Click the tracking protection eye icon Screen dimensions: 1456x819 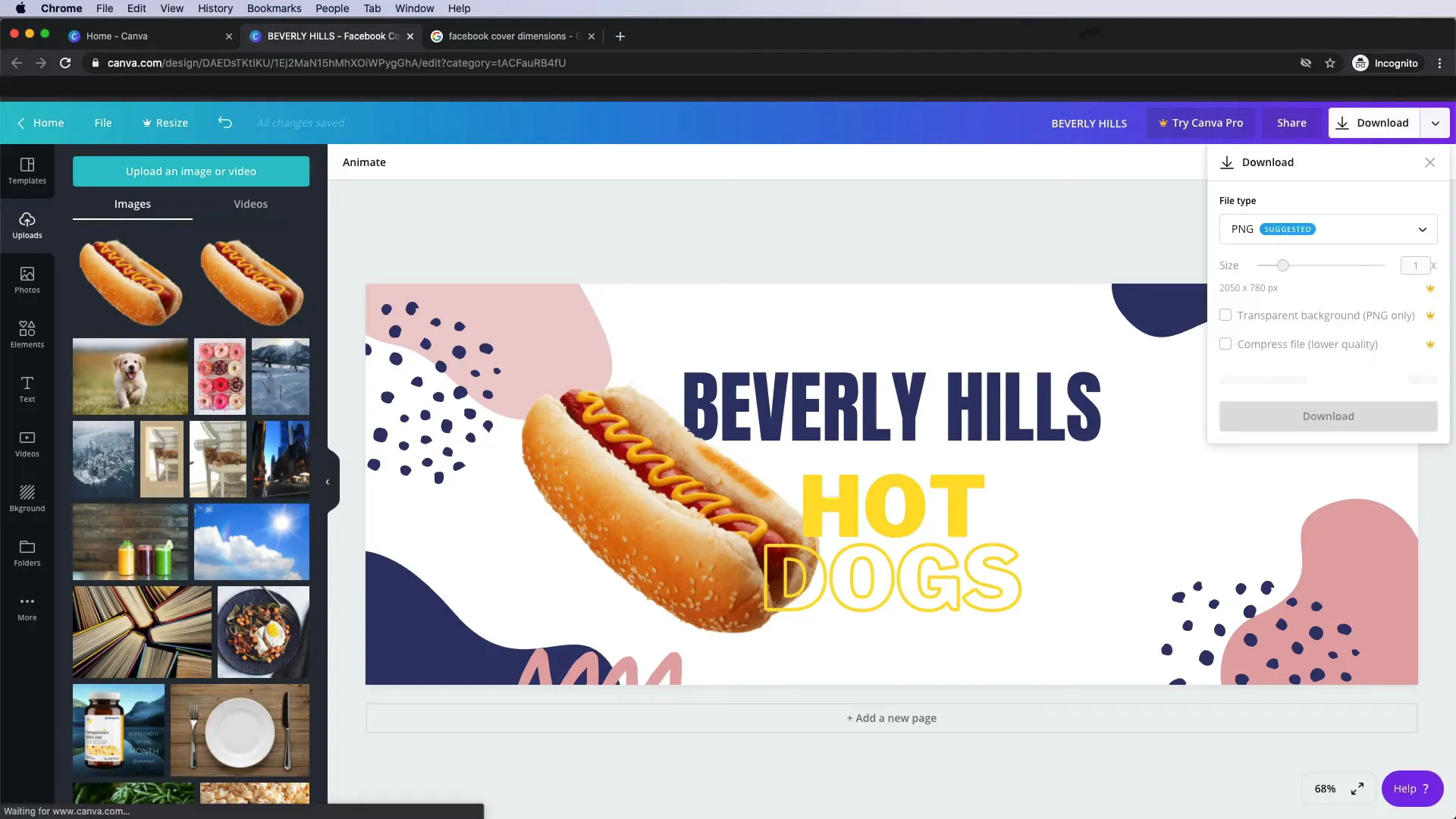(1306, 63)
